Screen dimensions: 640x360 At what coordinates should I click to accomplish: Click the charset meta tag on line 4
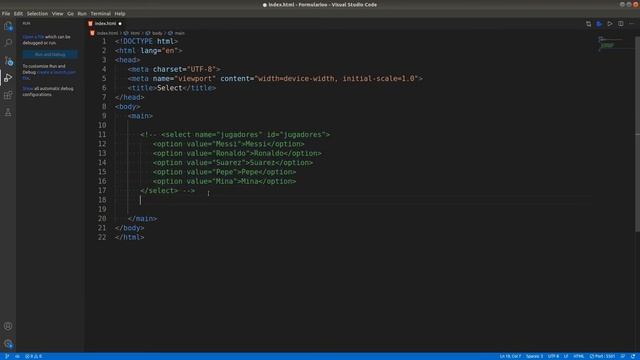(174, 69)
